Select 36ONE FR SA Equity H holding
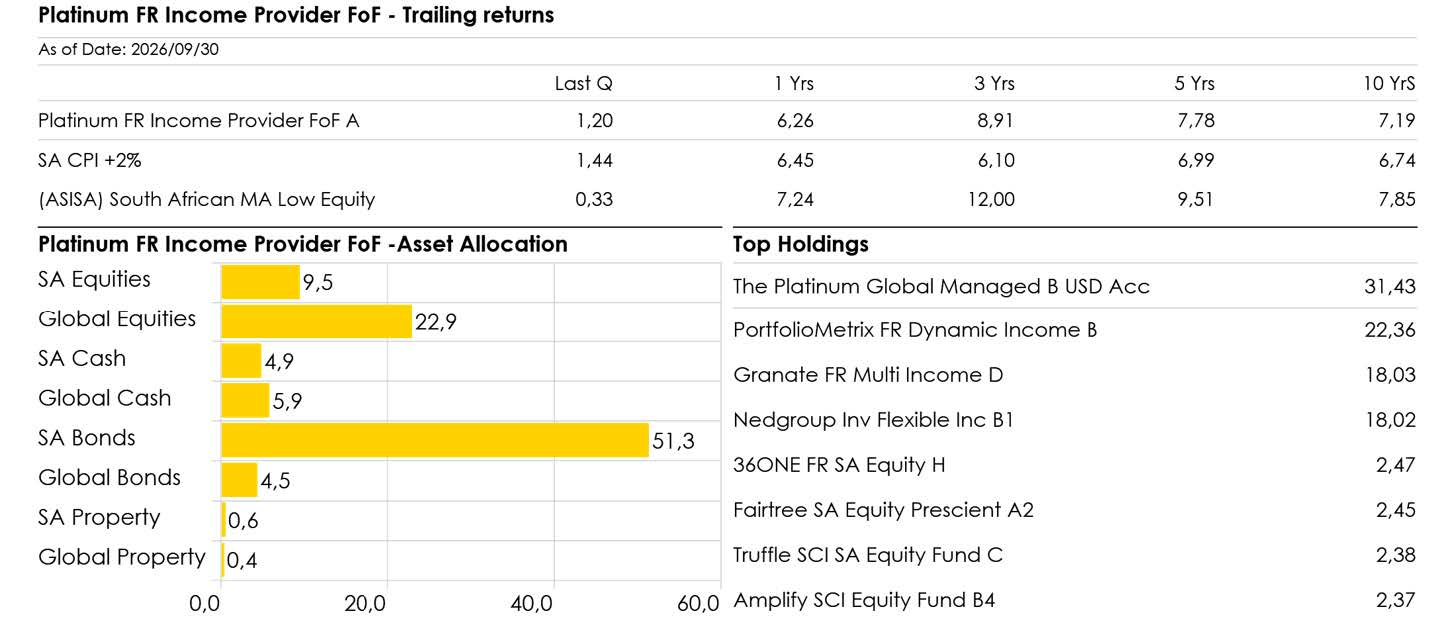The width and height of the screenshot is (1454, 625). pos(839,465)
